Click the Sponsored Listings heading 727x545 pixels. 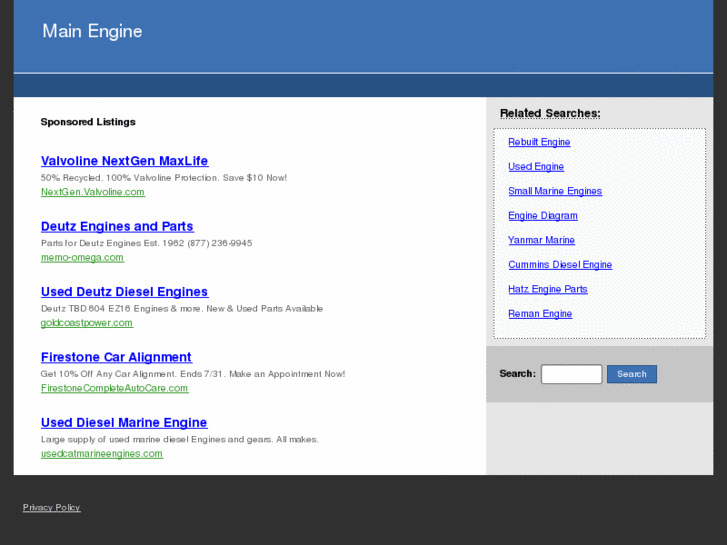tap(88, 122)
